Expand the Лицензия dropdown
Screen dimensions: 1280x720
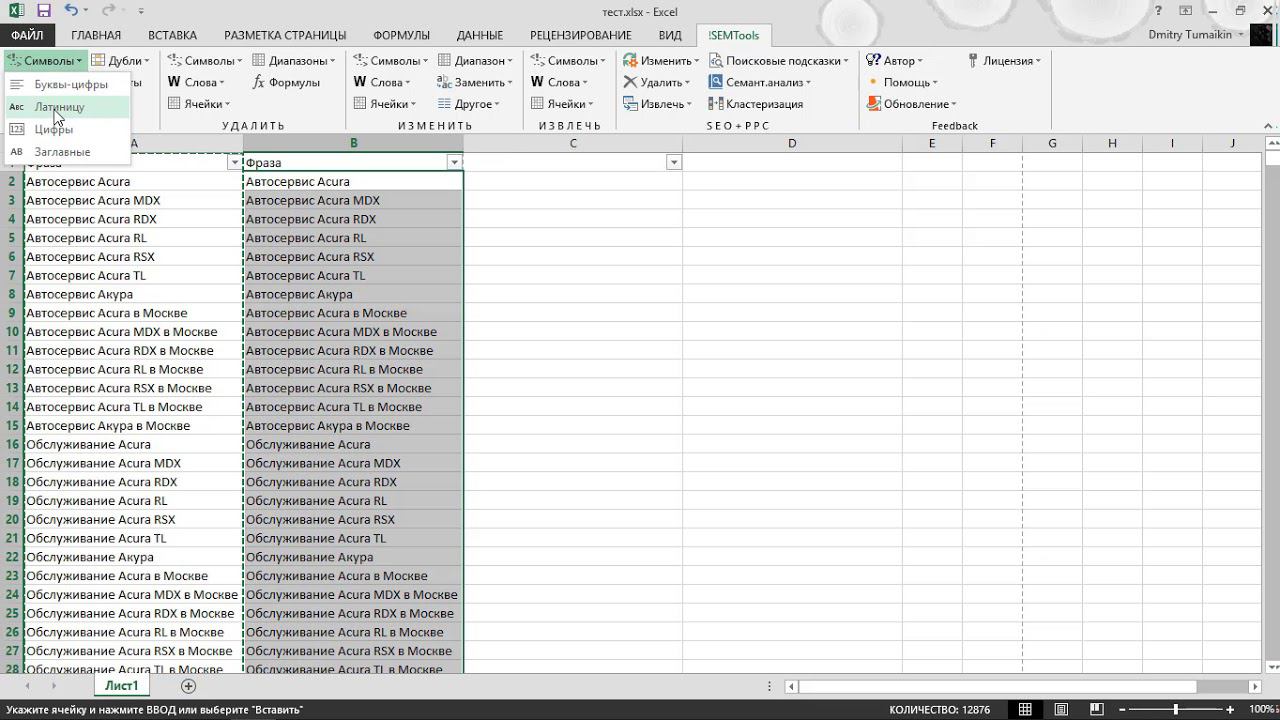[x=1004, y=61]
